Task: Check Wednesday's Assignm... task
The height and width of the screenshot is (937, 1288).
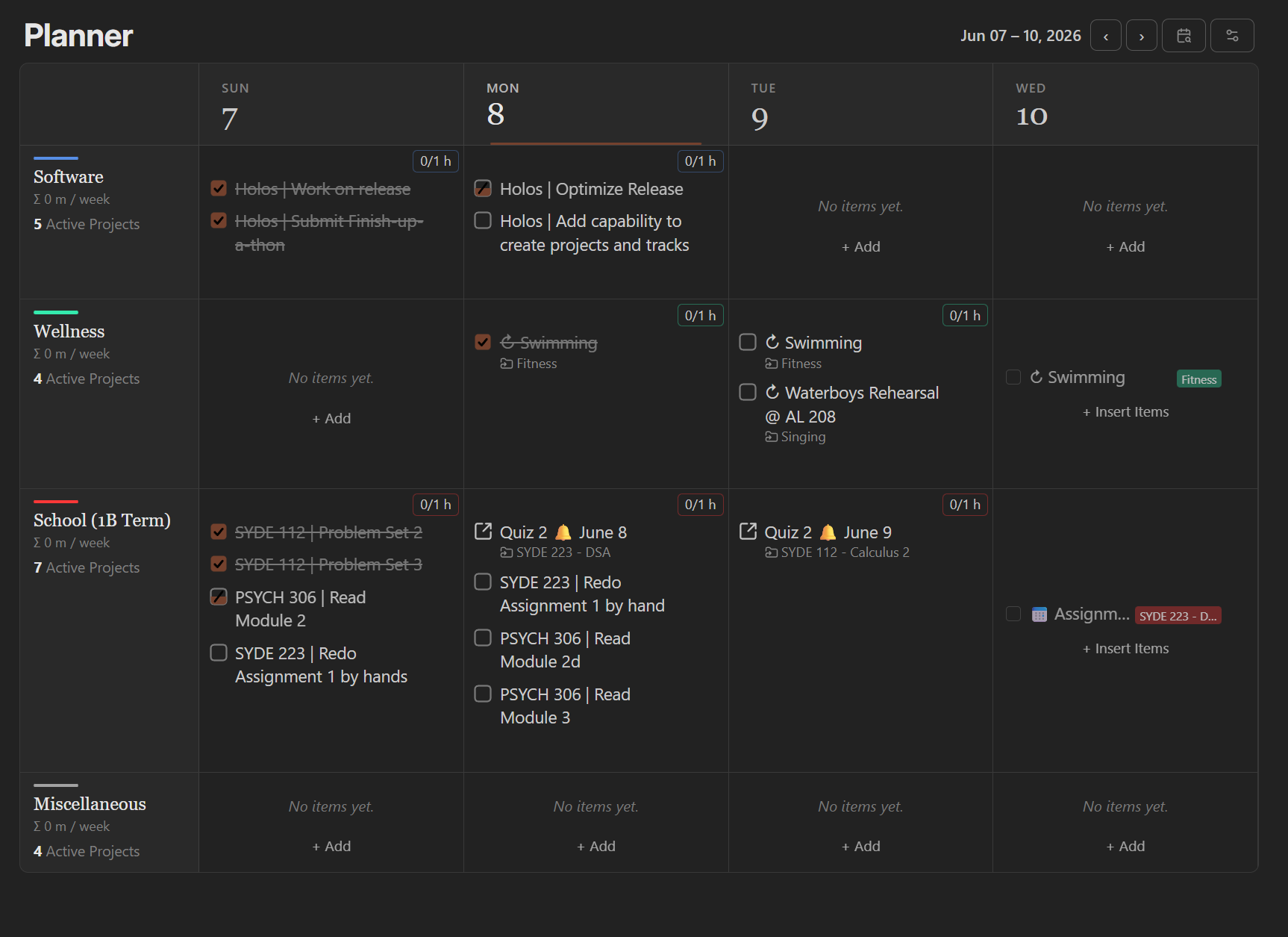Action: pos(1013,614)
